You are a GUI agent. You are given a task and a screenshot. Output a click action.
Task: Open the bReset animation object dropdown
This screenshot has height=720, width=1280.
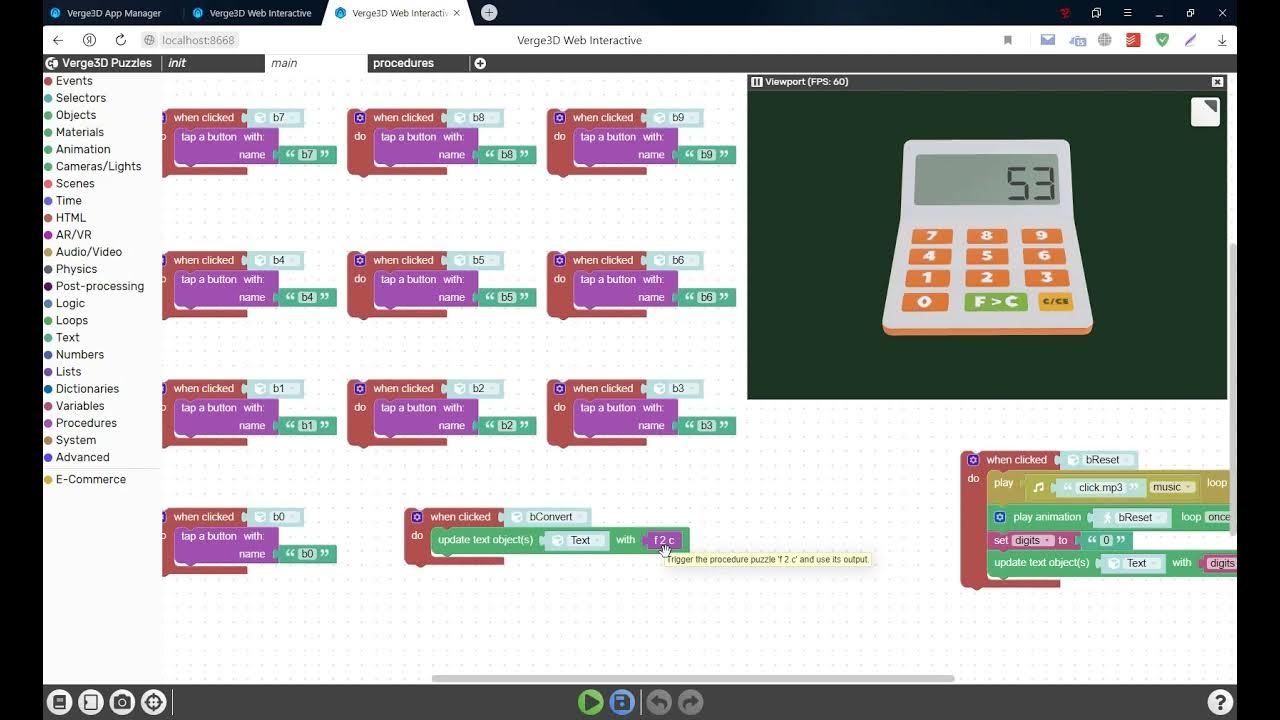click(x=1131, y=517)
